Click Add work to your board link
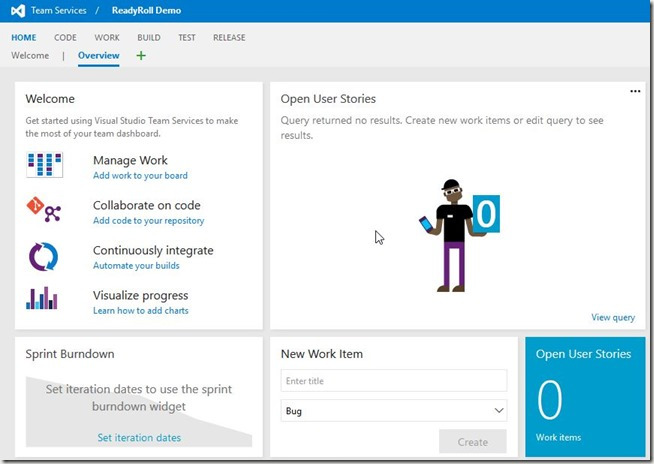 tap(140, 176)
